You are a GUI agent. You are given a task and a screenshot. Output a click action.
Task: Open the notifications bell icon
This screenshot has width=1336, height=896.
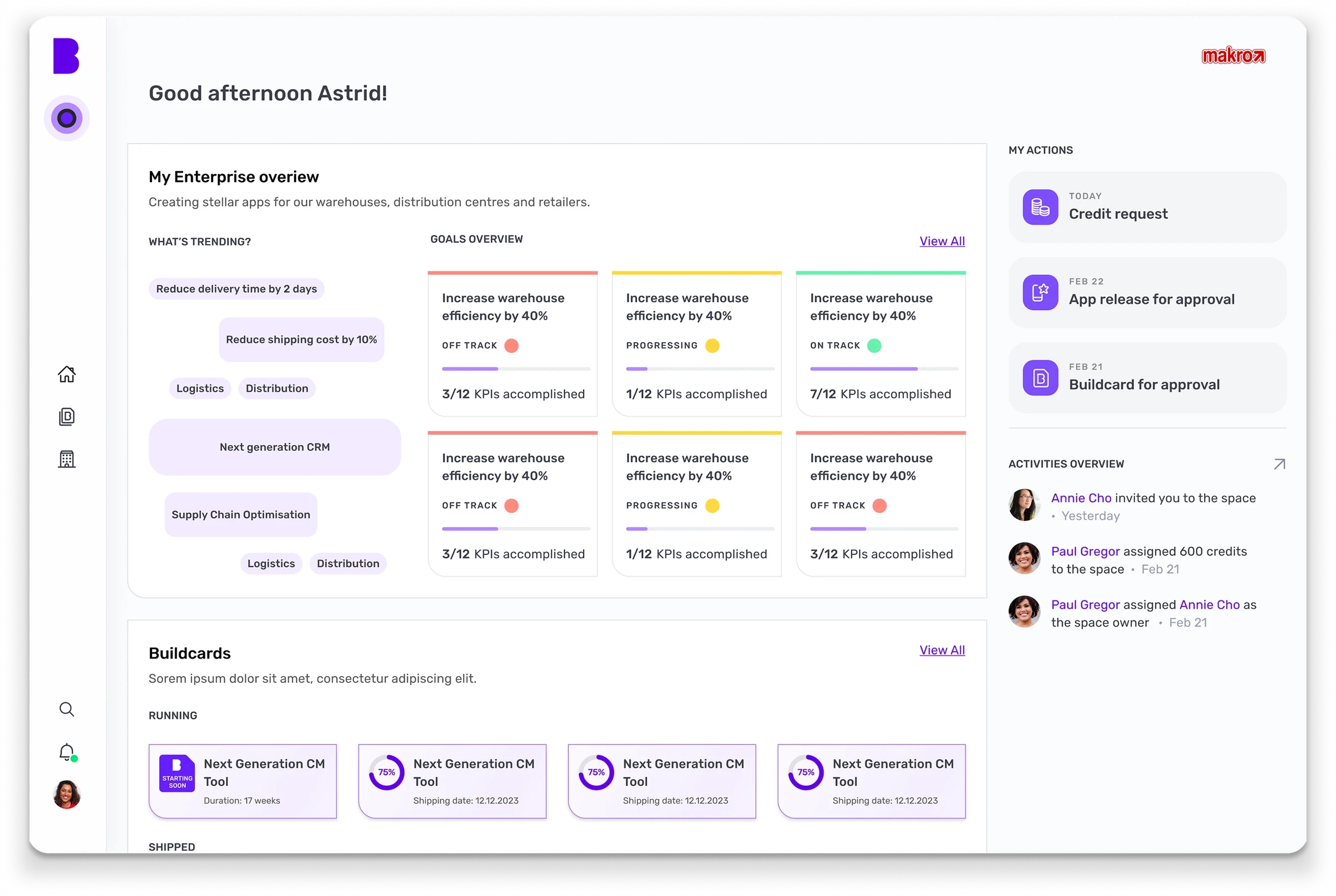click(67, 752)
